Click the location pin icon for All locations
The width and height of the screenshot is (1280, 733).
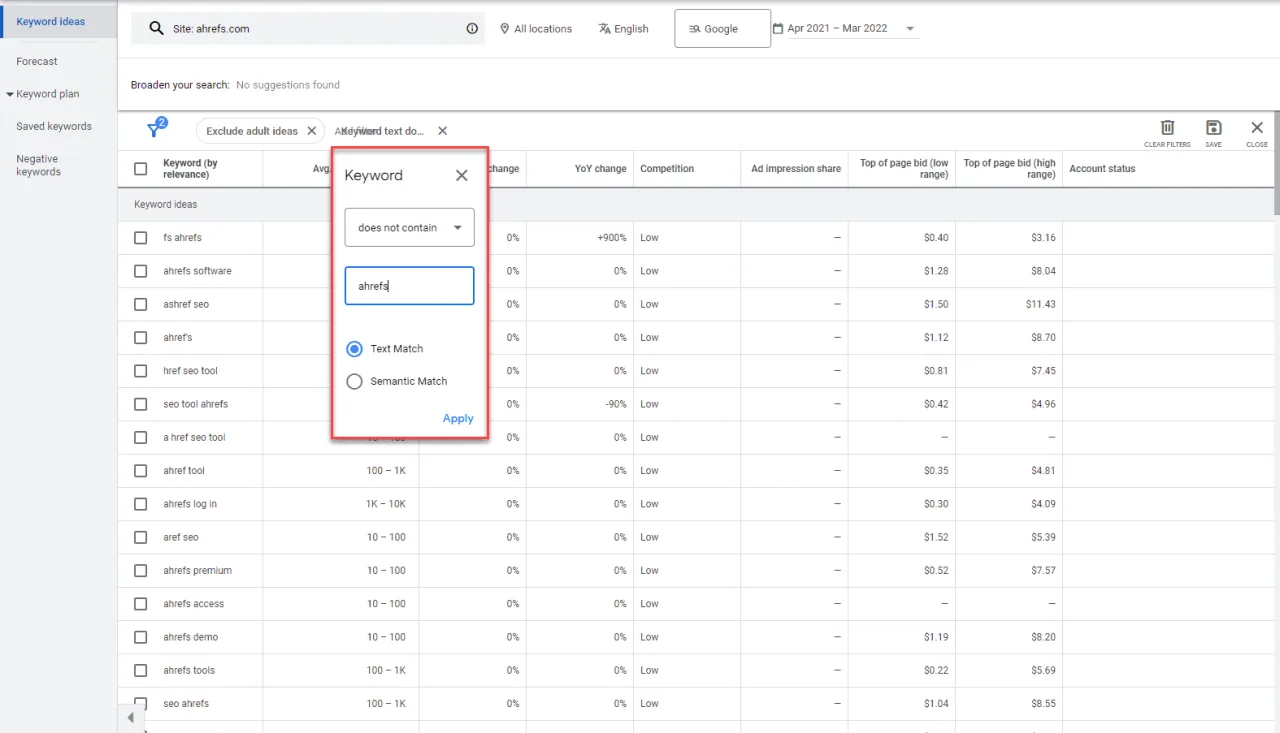point(505,28)
